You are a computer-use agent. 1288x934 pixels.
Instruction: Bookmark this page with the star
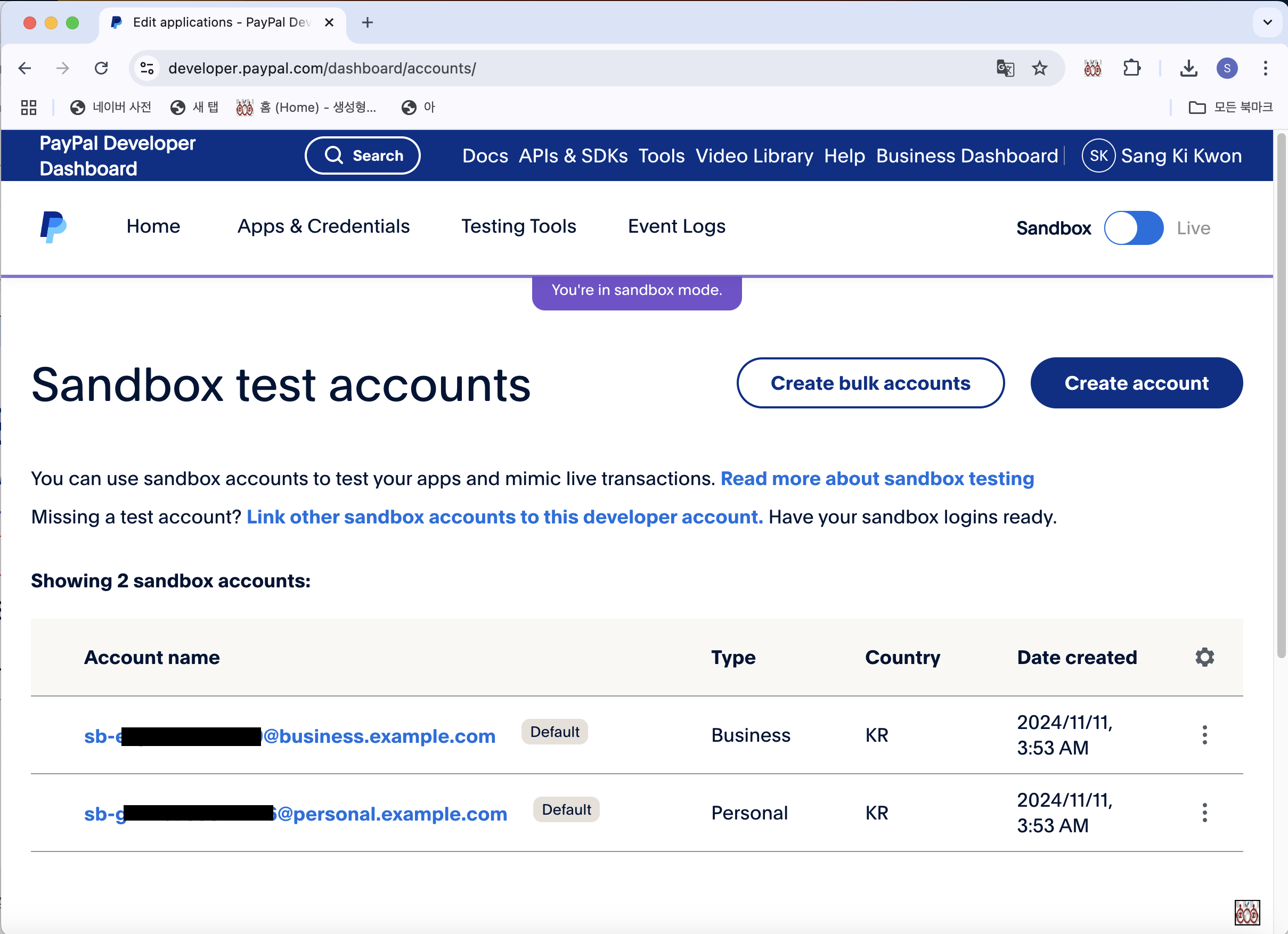(x=1039, y=68)
